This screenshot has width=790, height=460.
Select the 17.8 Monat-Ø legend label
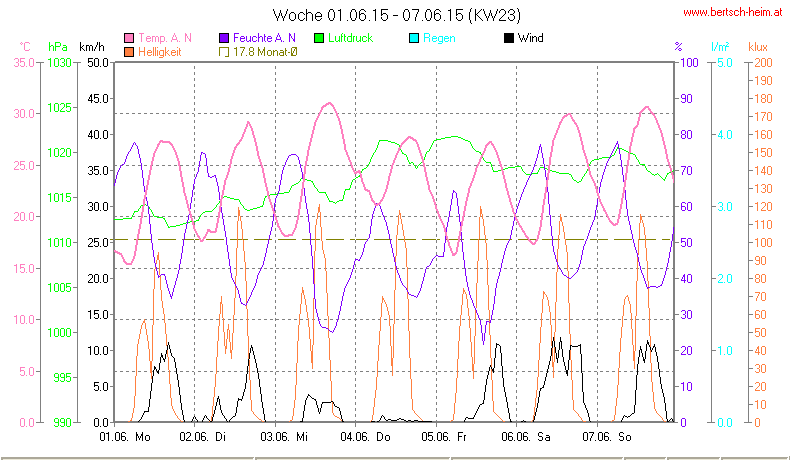coord(265,52)
